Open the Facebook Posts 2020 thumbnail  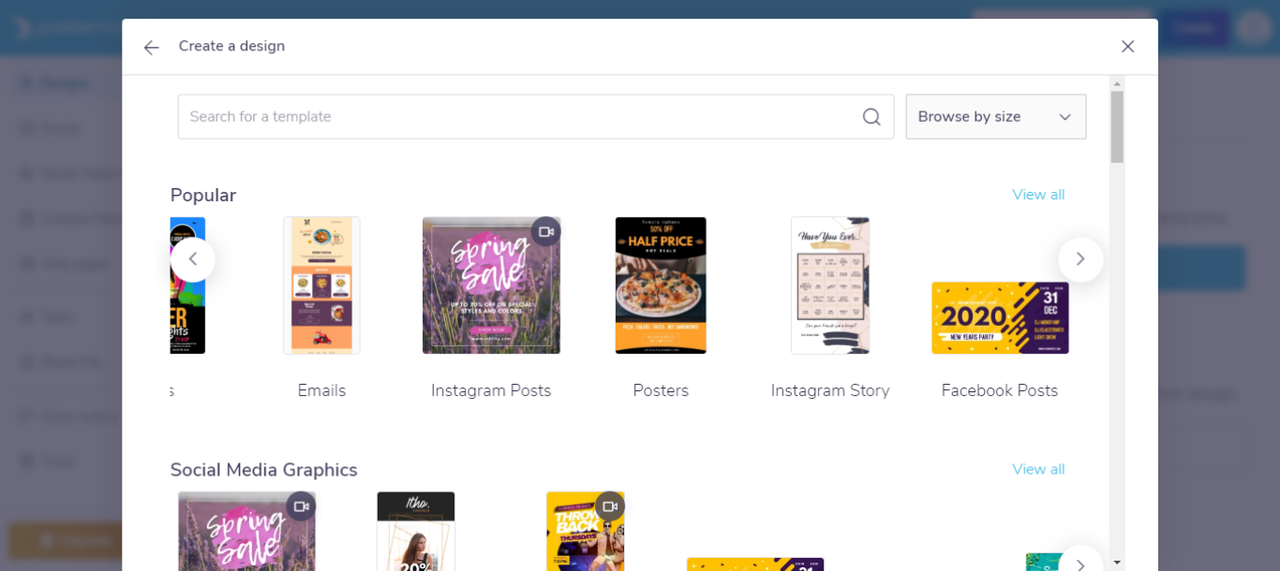(1000, 317)
